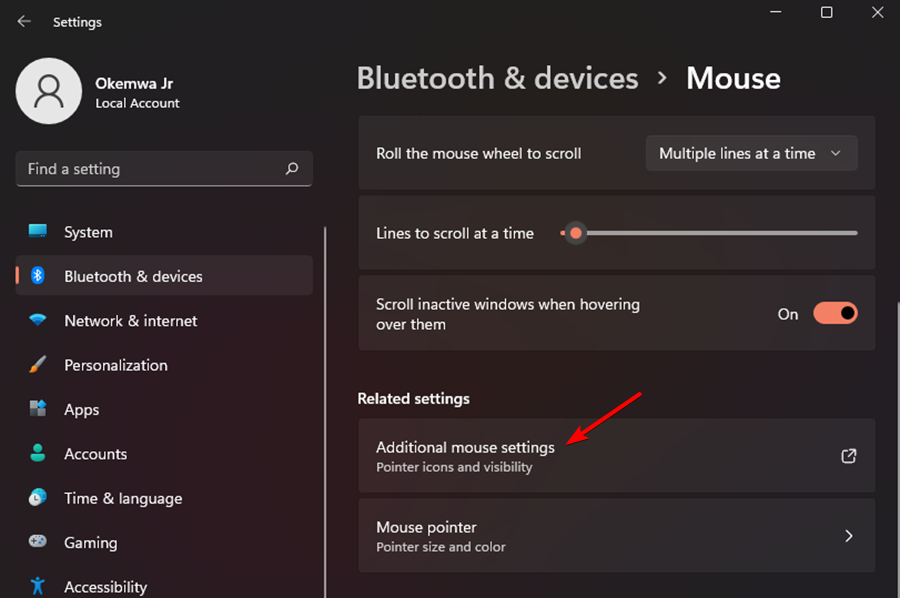The image size is (900, 598).
Task: Click the Accounts person icon
Action: pyautogui.click(x=38, y=454)
